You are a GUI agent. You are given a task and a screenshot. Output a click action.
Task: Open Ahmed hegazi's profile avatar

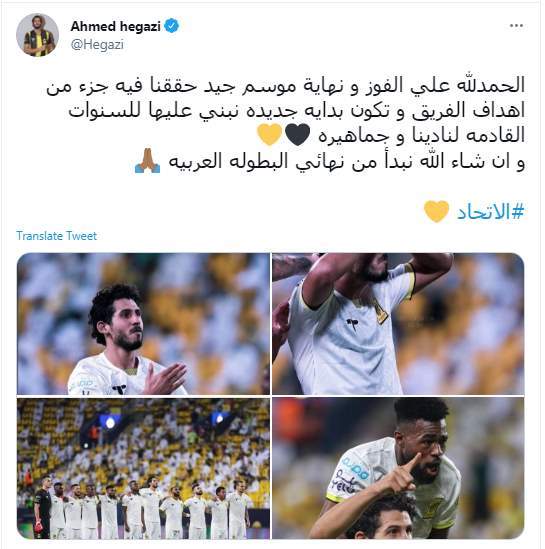click(37, 35)
